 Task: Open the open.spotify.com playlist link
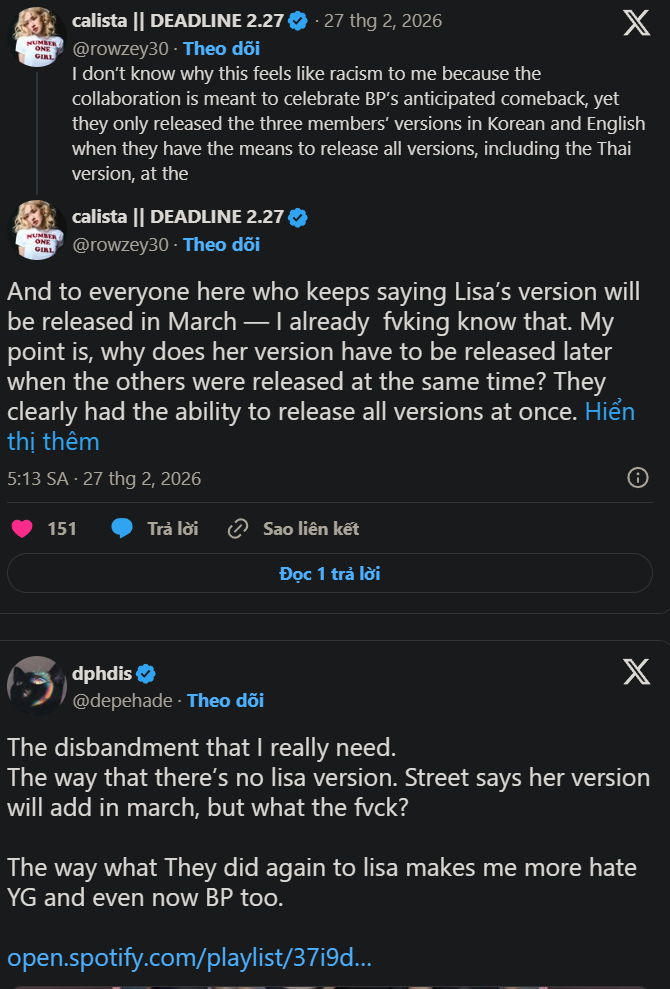[189, 958]
